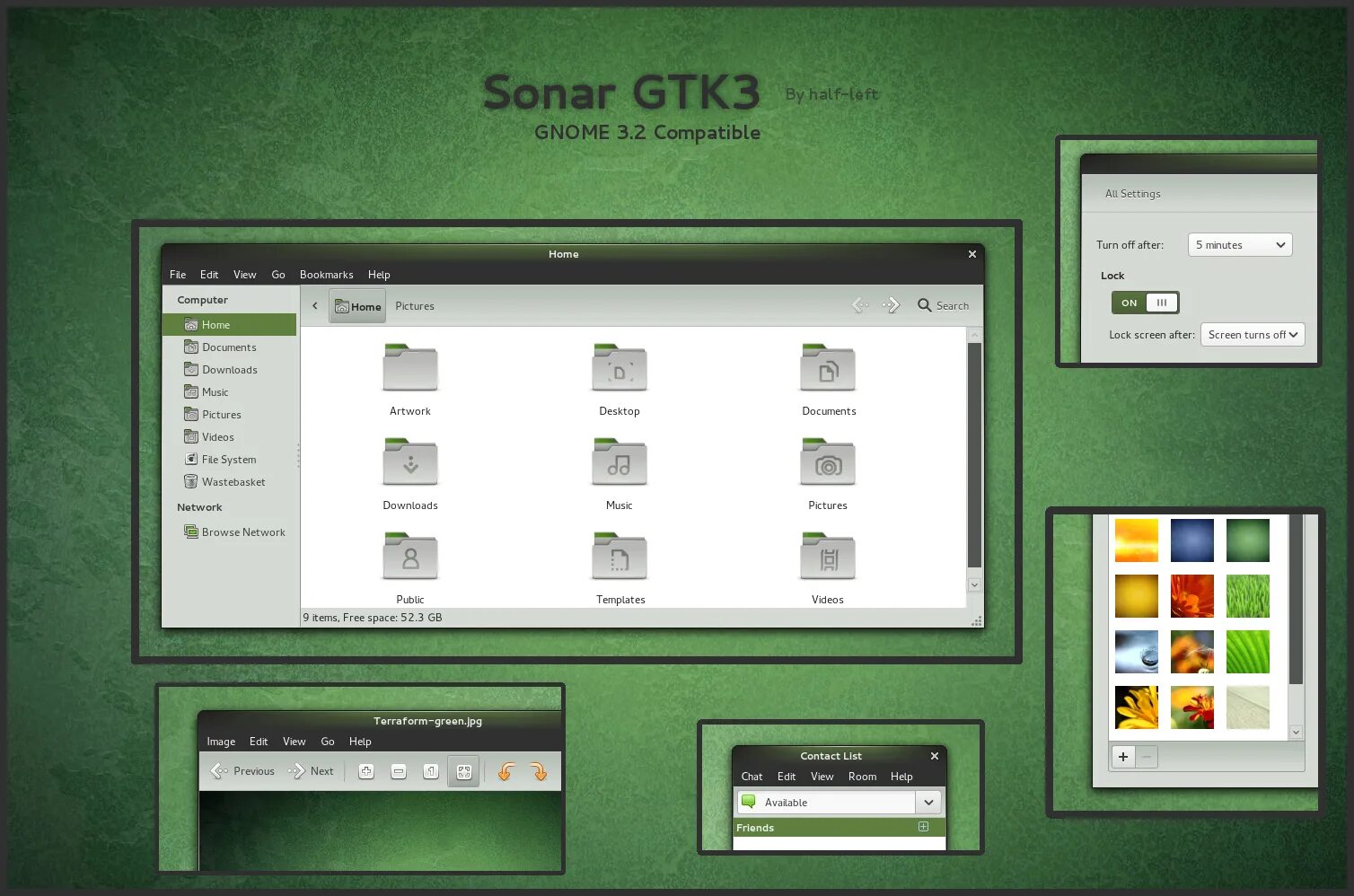Select the green leaf wallpaper thumbnail

click(1248, 652)
